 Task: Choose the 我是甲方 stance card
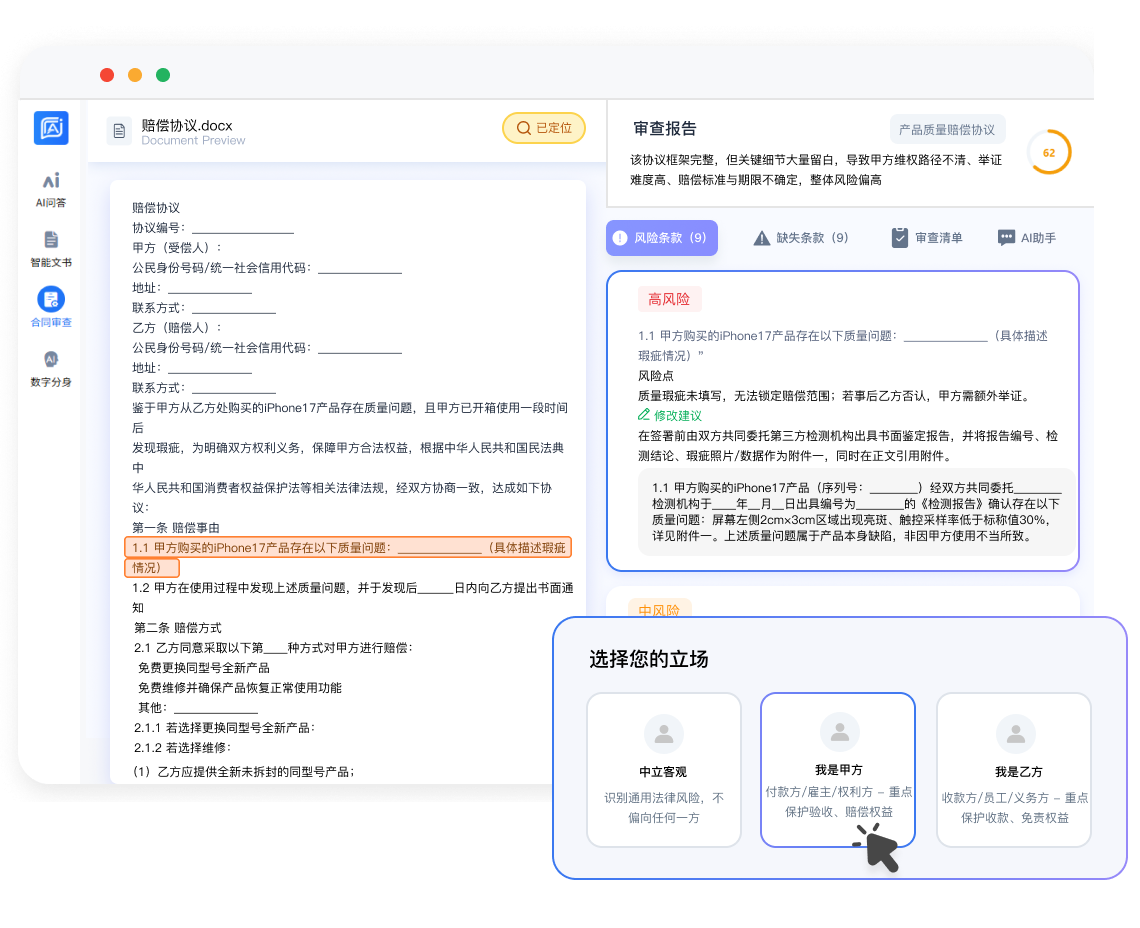tap(838, 770)
